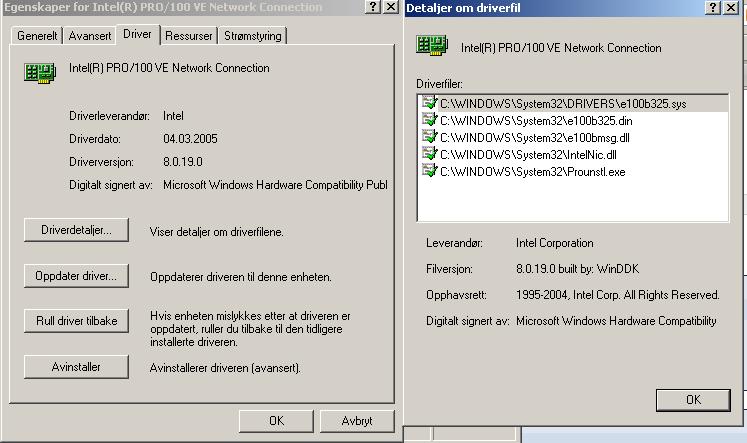The width and height of the screenshot is (747, 443).
Task: Click Leverandør value Intel Corporation
Action: [x=555, y=243]
